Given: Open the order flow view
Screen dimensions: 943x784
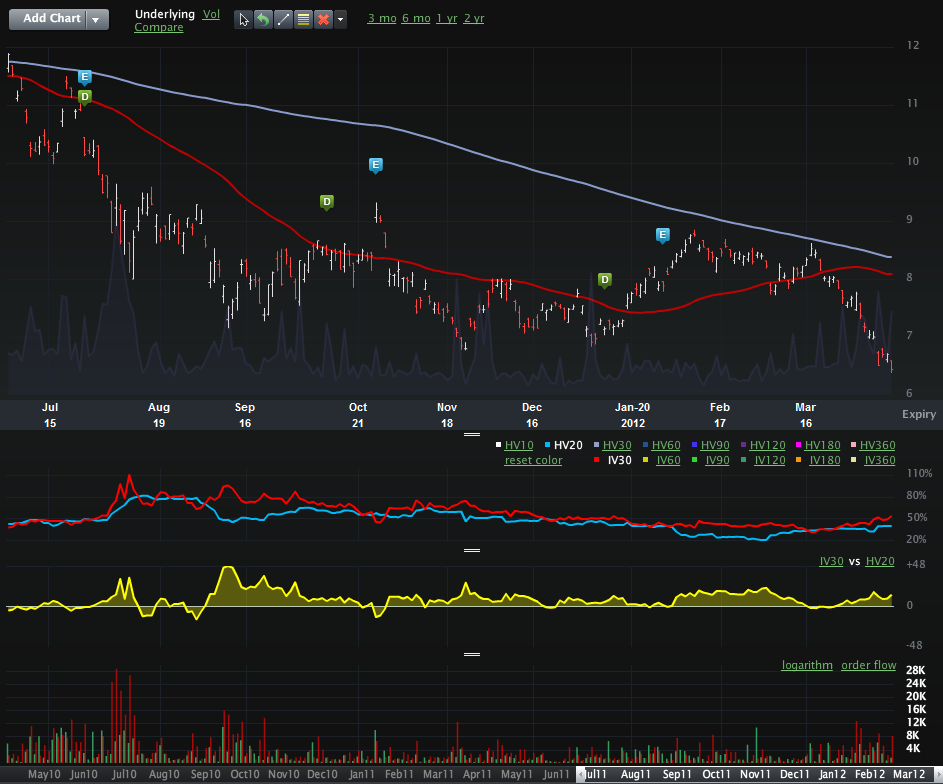Looking at the screenshot, I should 868,665.
